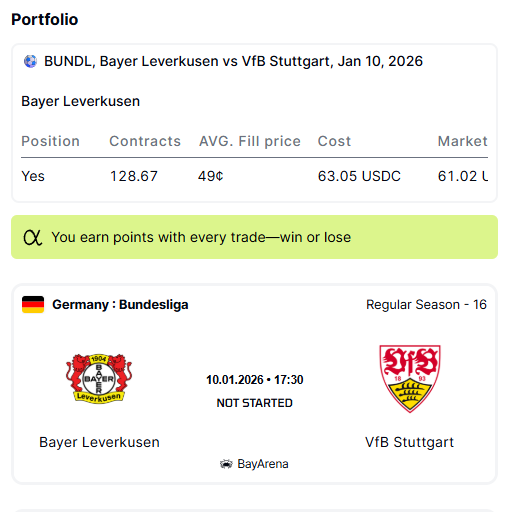Select the Yes position row
Screen dimensions: 512x512
(x=255, y=176)
